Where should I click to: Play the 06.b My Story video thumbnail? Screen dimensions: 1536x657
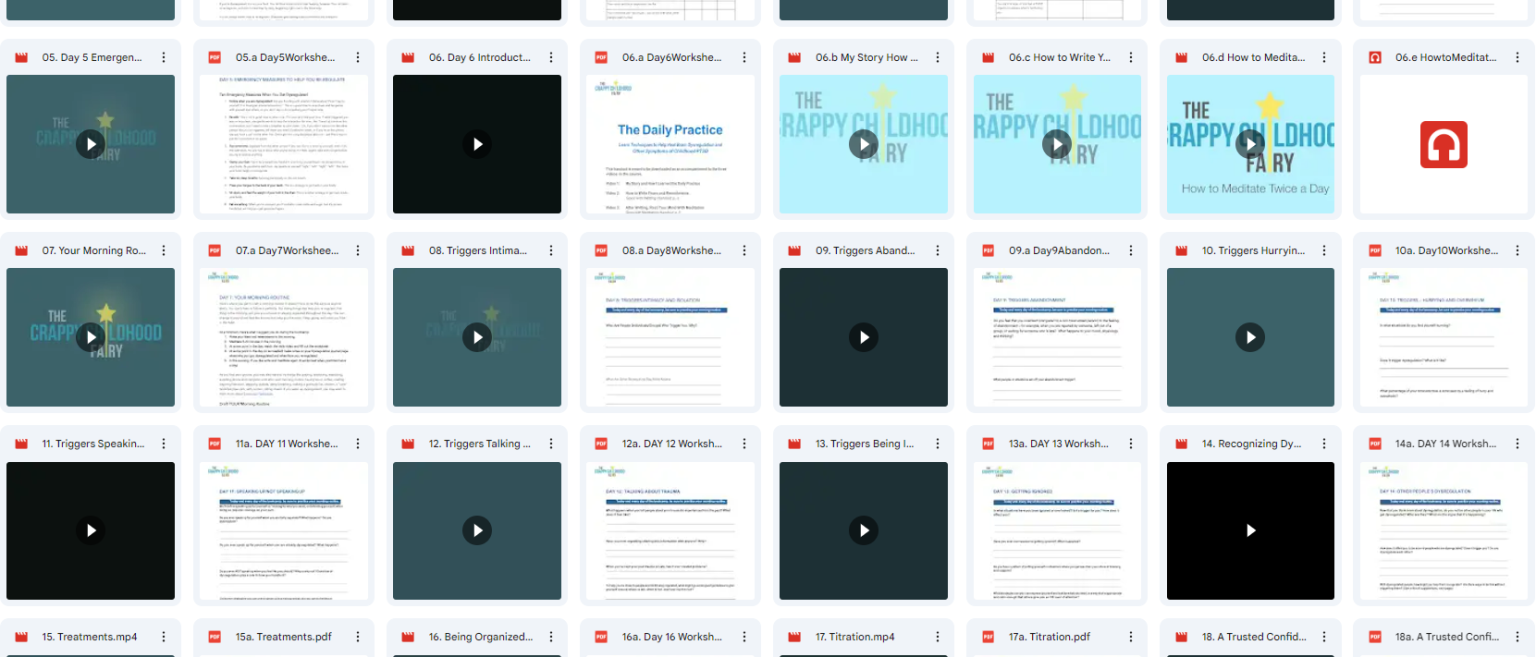pyautogui.click(x=863, y=144)
